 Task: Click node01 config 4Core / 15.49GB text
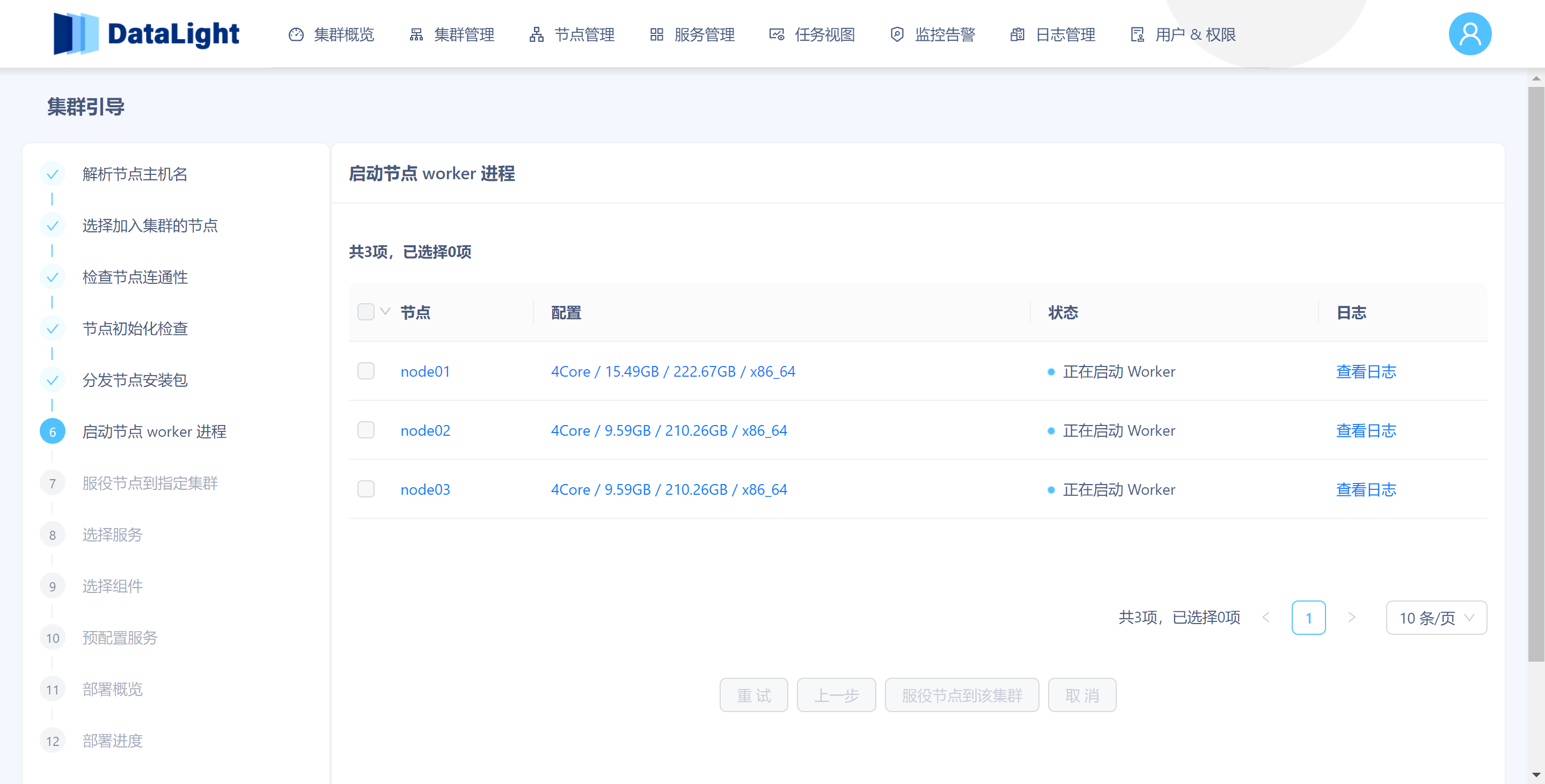click(673, 372)
